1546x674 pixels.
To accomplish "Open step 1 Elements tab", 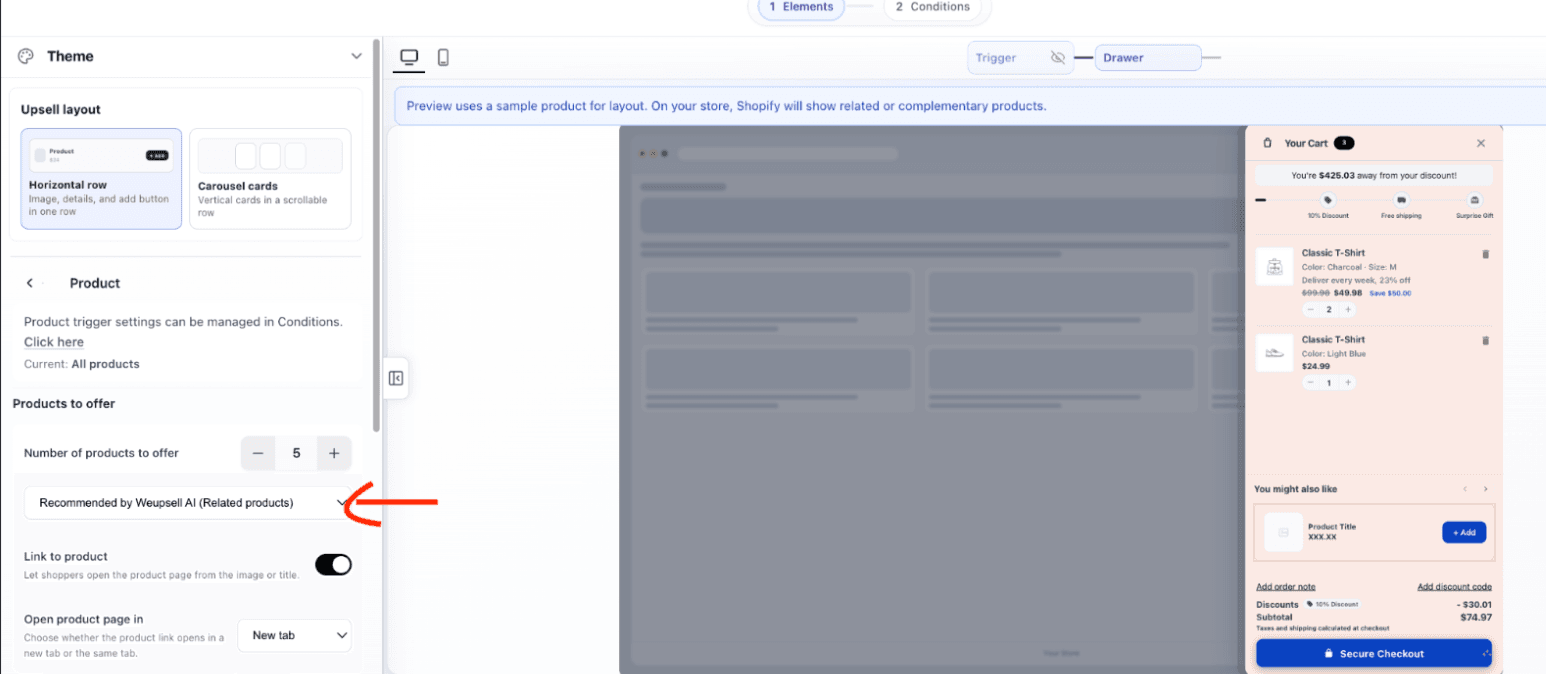I will coord(801,7).
